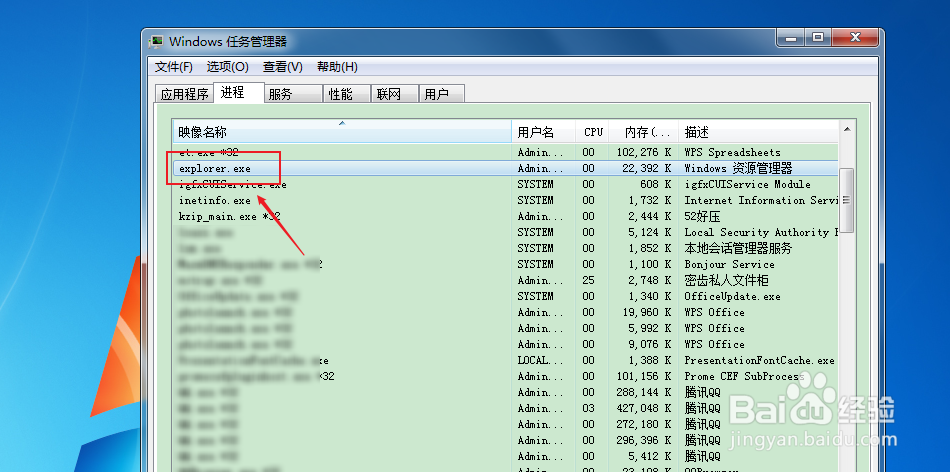The image size is (950, 472).
Task: Sort by 描述 column header
Action: 759,131
